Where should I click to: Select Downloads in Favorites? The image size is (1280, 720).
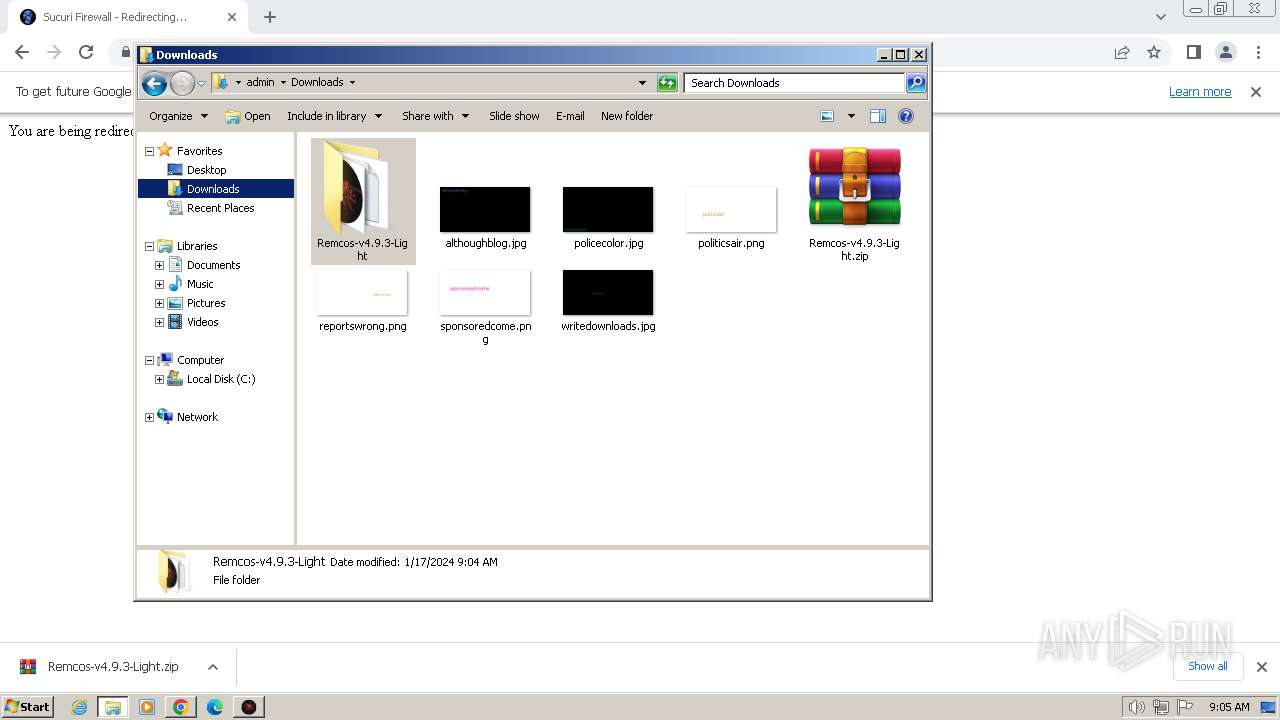pyautogui.click(x=213, y=189)
